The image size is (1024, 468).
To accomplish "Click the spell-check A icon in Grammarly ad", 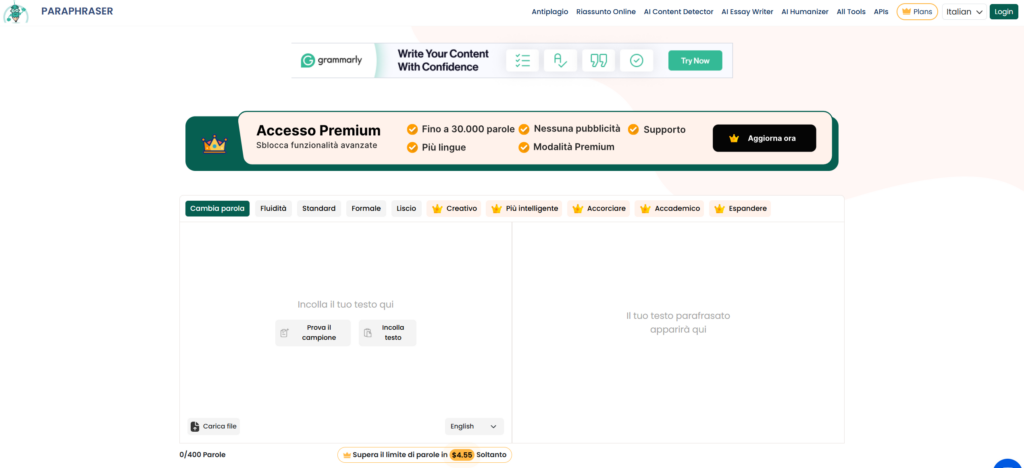I will 560,61.
